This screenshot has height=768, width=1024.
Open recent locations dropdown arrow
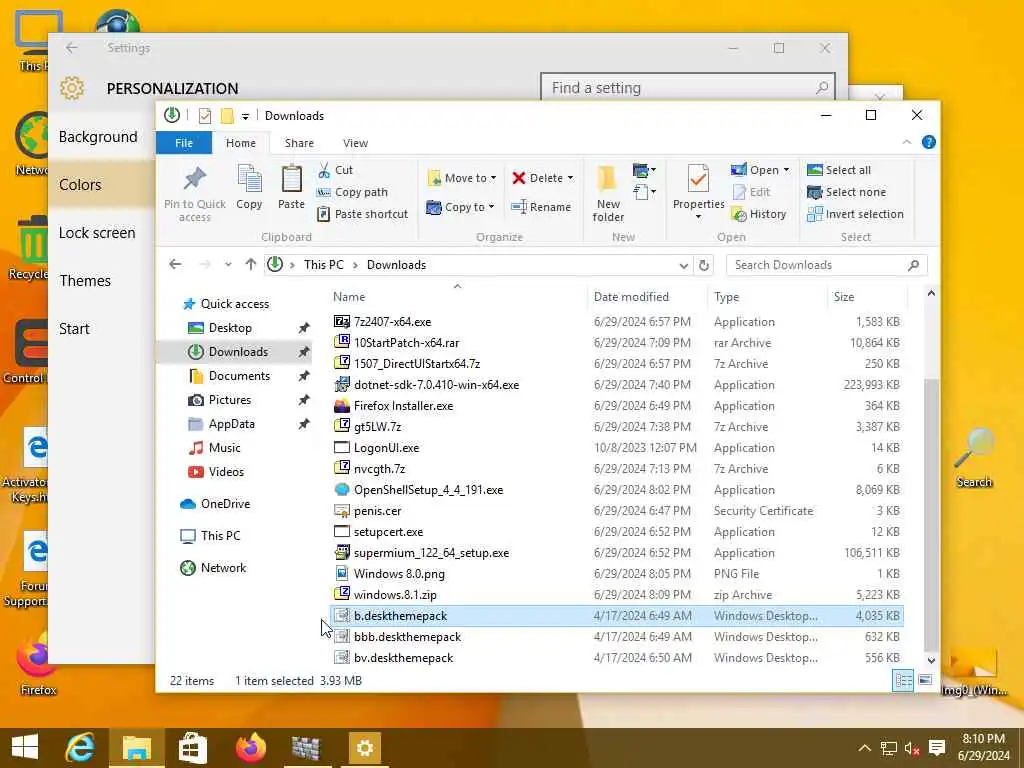click(228, 264)
